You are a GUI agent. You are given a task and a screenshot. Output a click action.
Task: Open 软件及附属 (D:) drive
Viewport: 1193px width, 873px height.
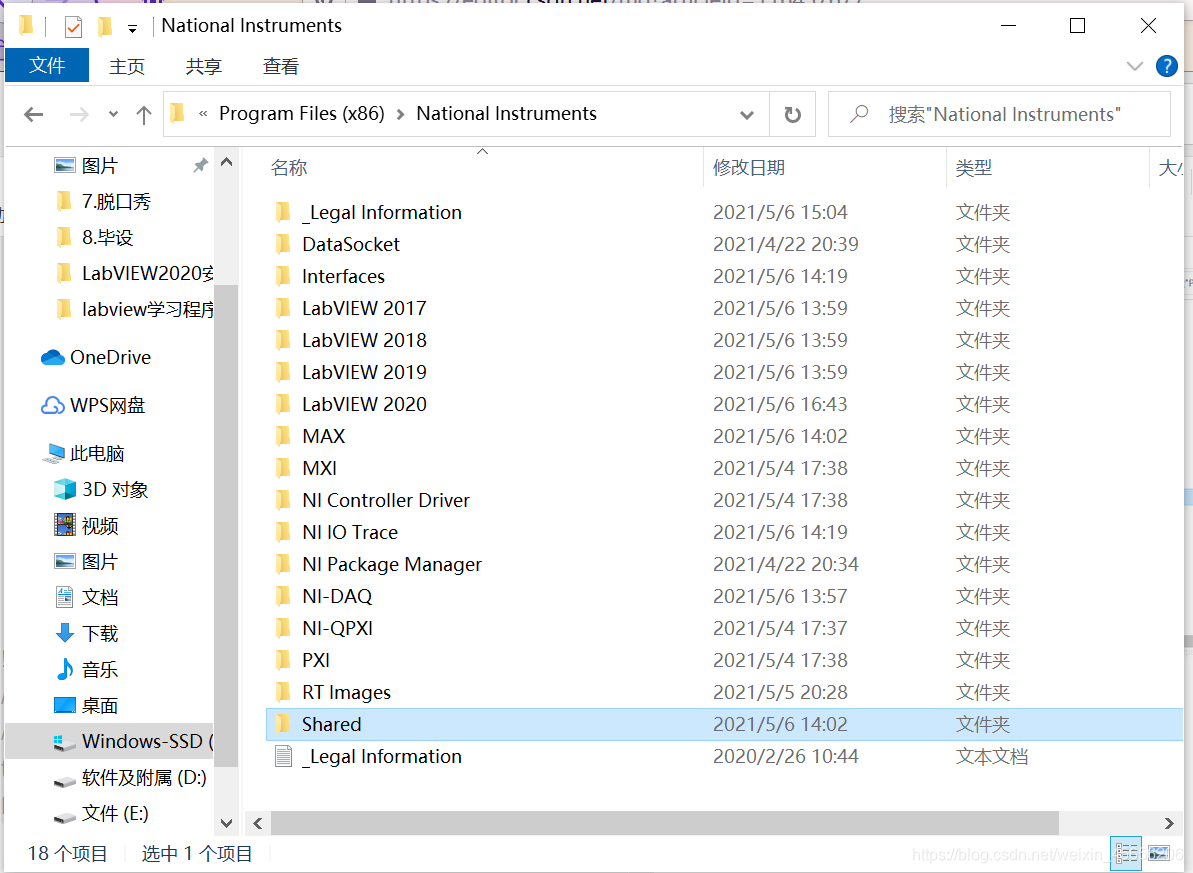point(144,777)
